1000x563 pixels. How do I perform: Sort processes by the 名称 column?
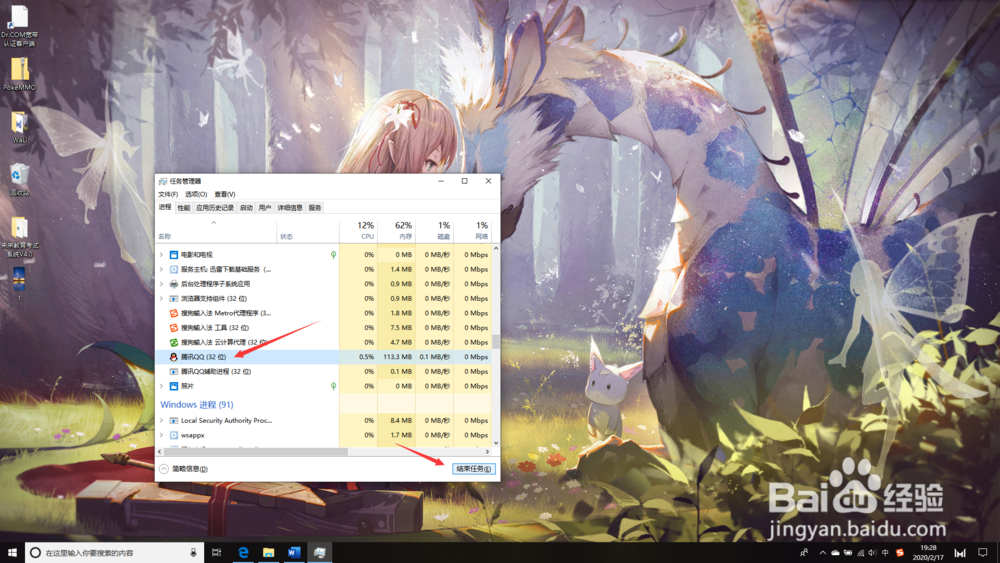coord(216,231)
